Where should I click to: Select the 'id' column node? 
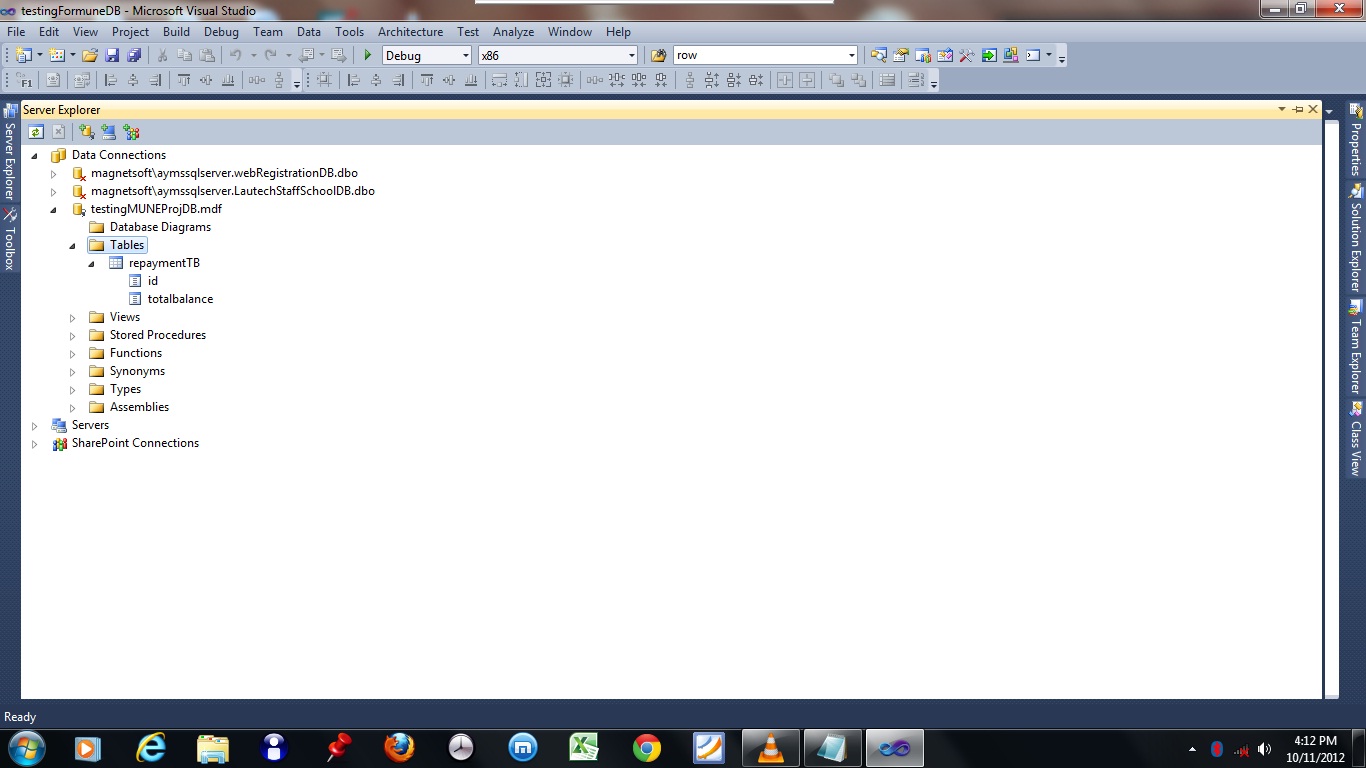click(x=153, y=281)
